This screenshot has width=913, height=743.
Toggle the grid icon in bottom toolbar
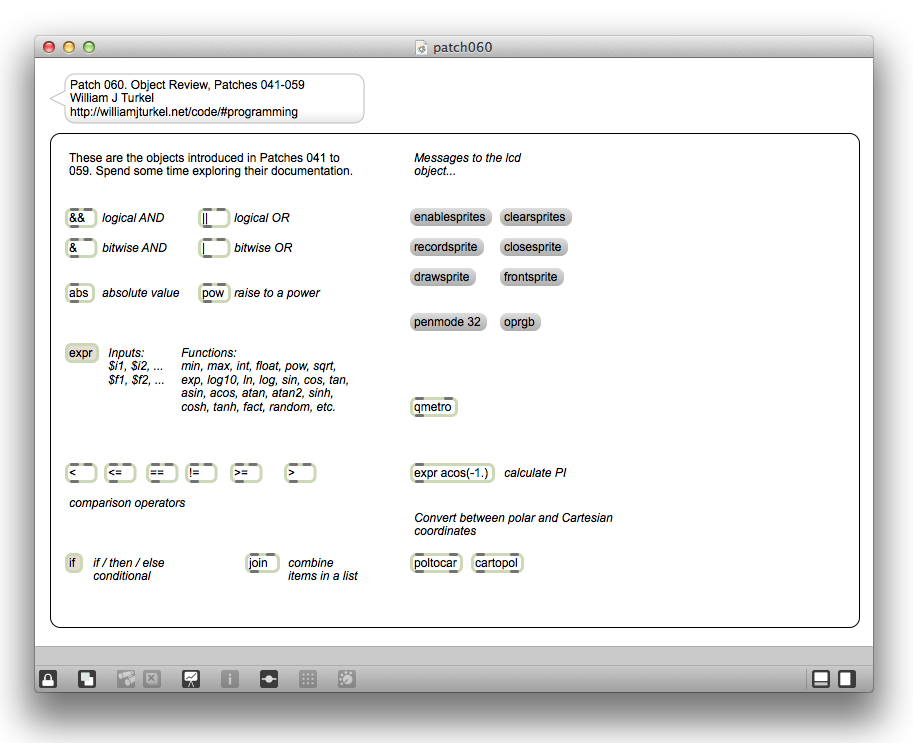(x=308, y=679)
